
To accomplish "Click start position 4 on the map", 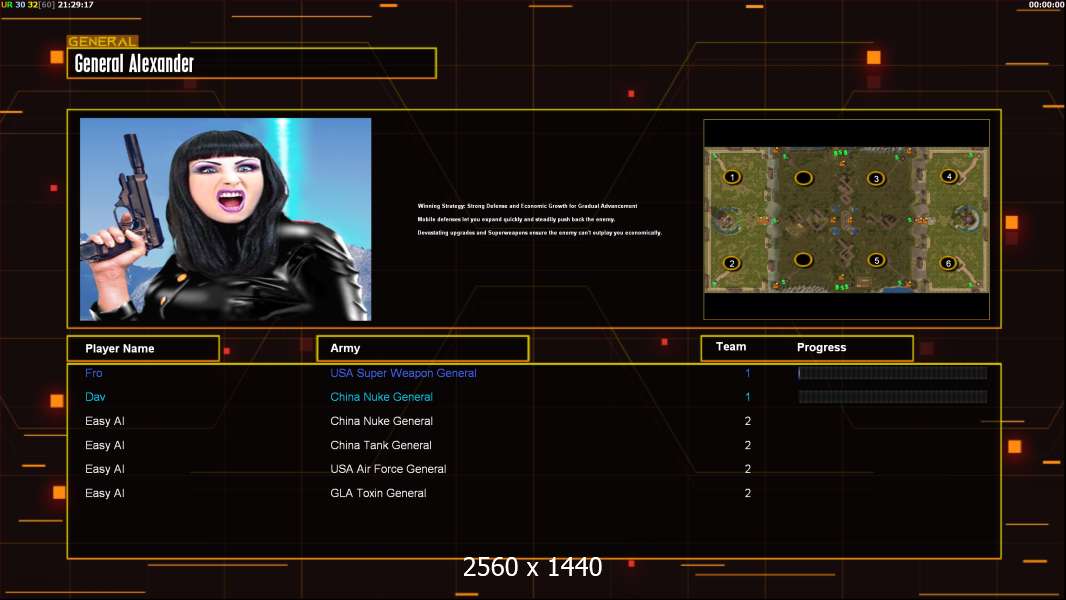I will tap(949, 176).
